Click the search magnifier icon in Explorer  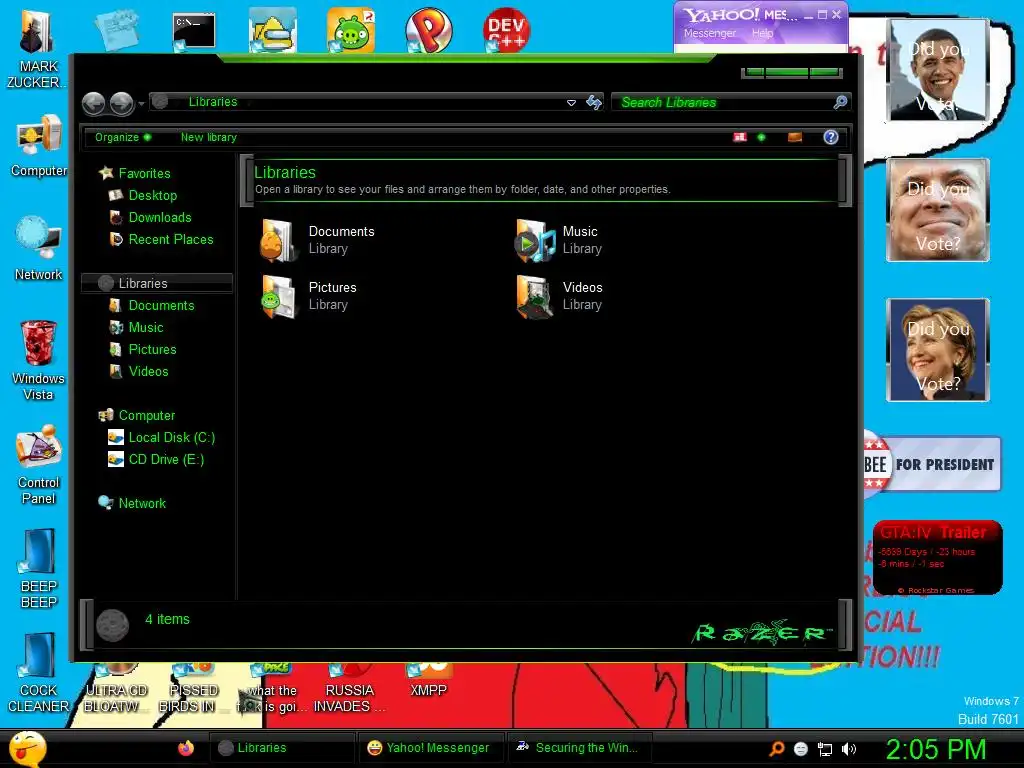pyautogui.click(x=840, y=103)
